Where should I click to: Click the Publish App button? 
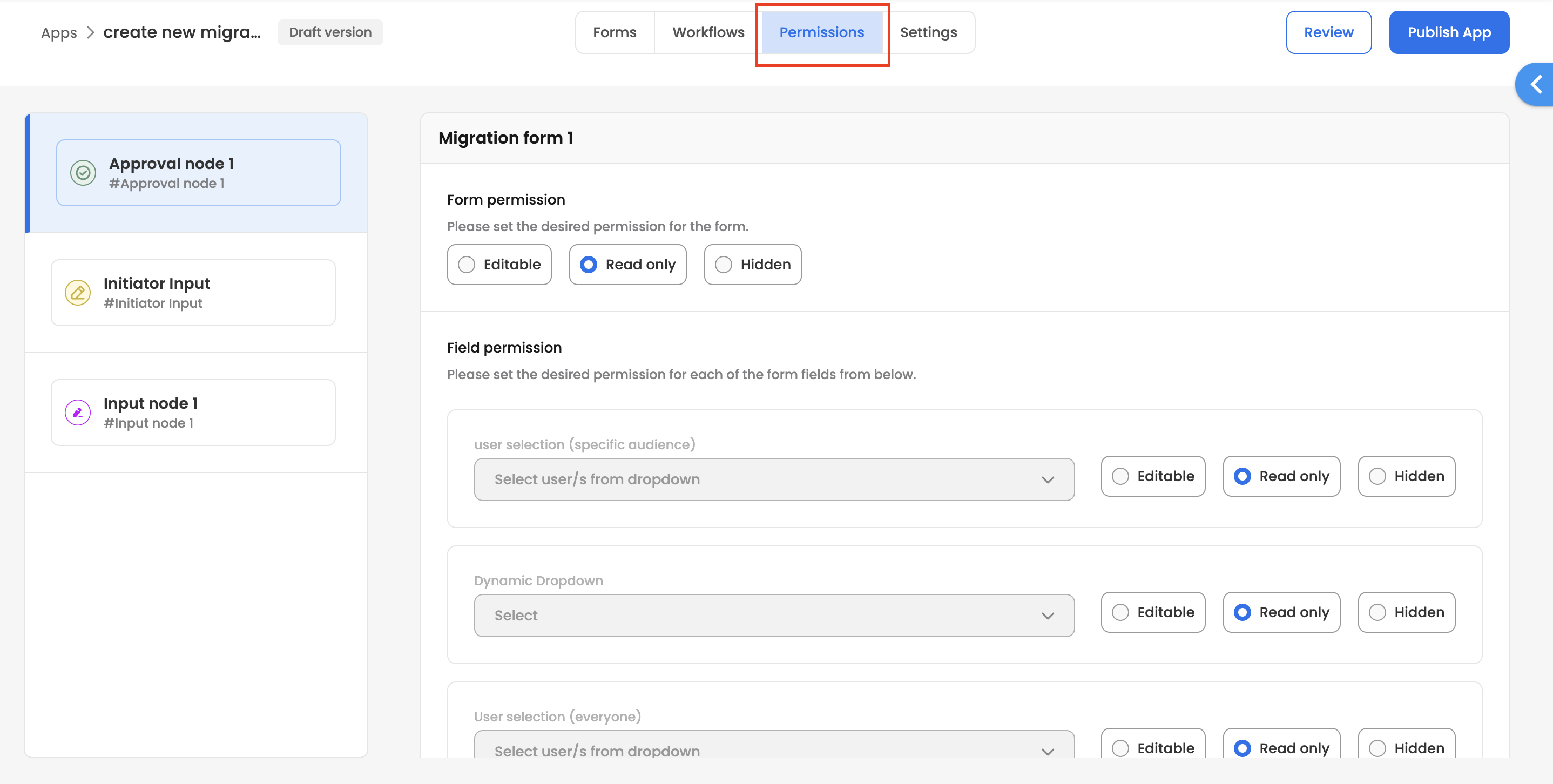pyautogui.click(x=1449, y=32)
